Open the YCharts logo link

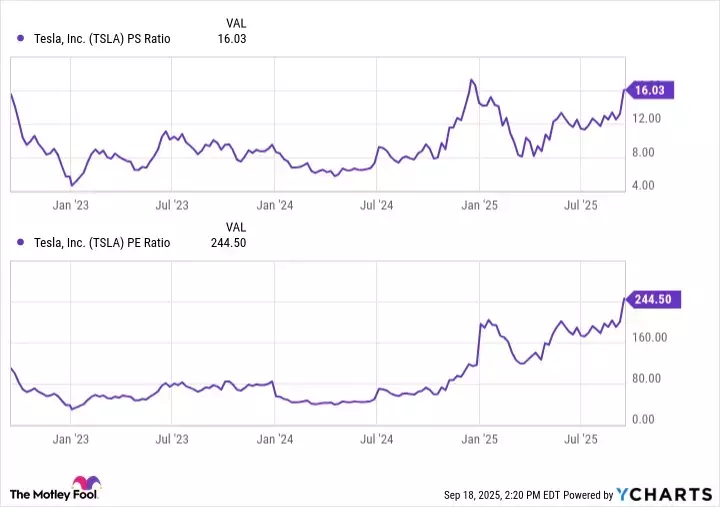(662, 494)
